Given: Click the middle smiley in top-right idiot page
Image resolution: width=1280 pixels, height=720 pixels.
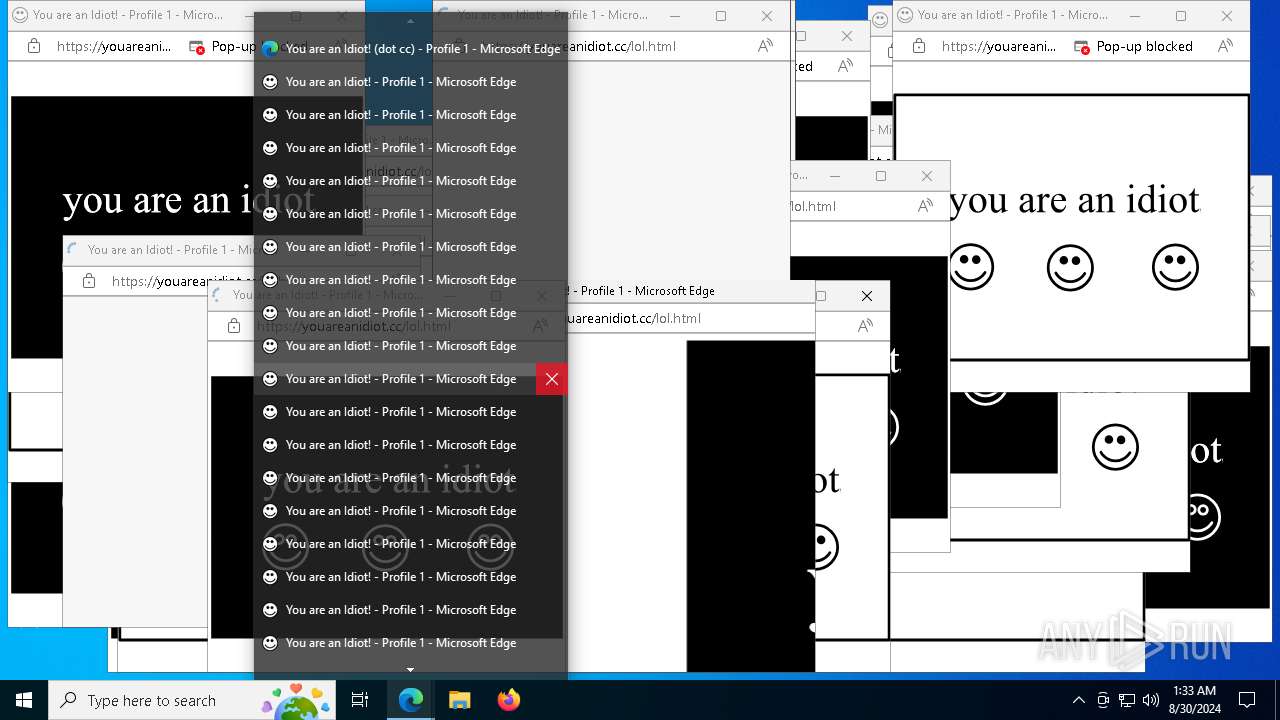Looking at the screenshot, I should pos(1070,267).
